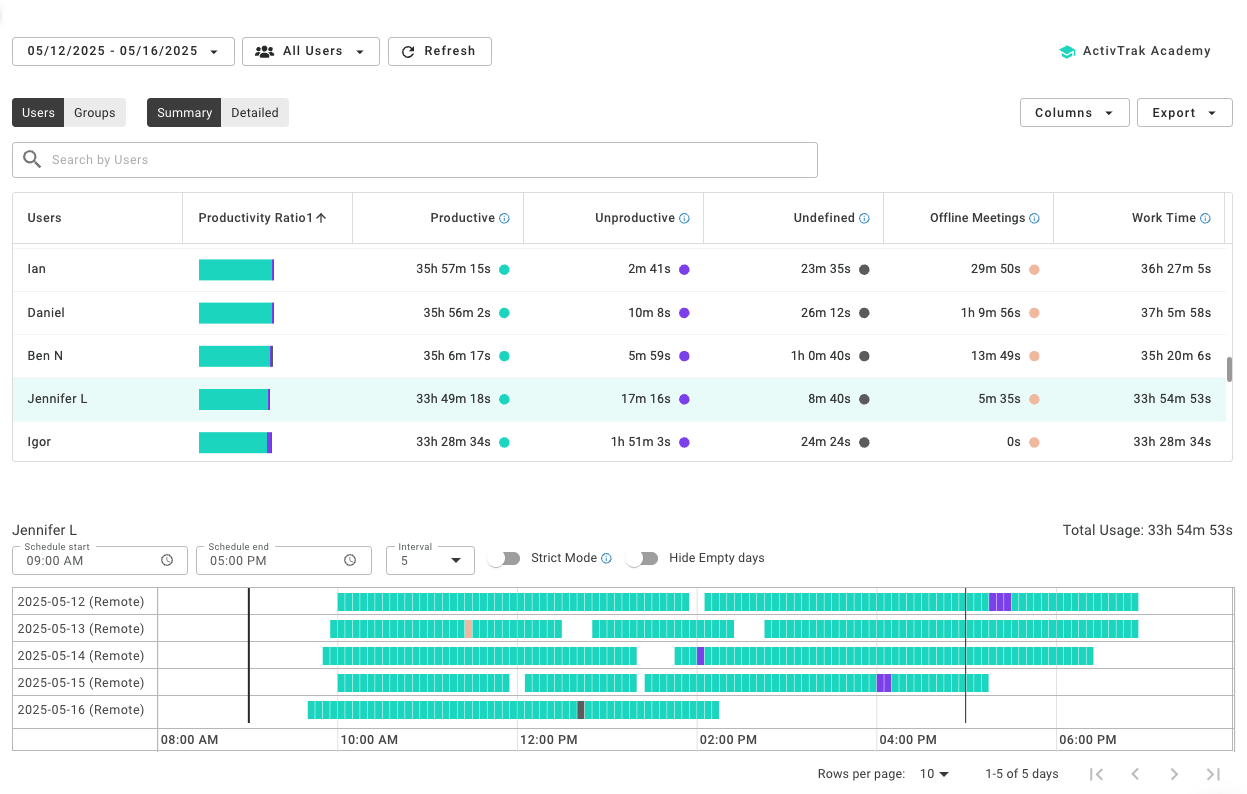
Task: Click the 2025-05-15 (Remote) row label
Action: [x=81, y=683]
